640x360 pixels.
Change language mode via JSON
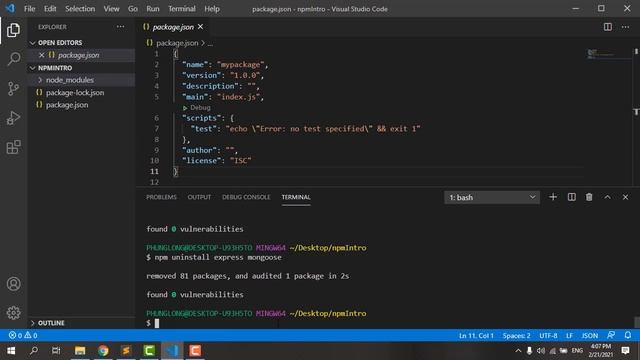click(589, 336)
